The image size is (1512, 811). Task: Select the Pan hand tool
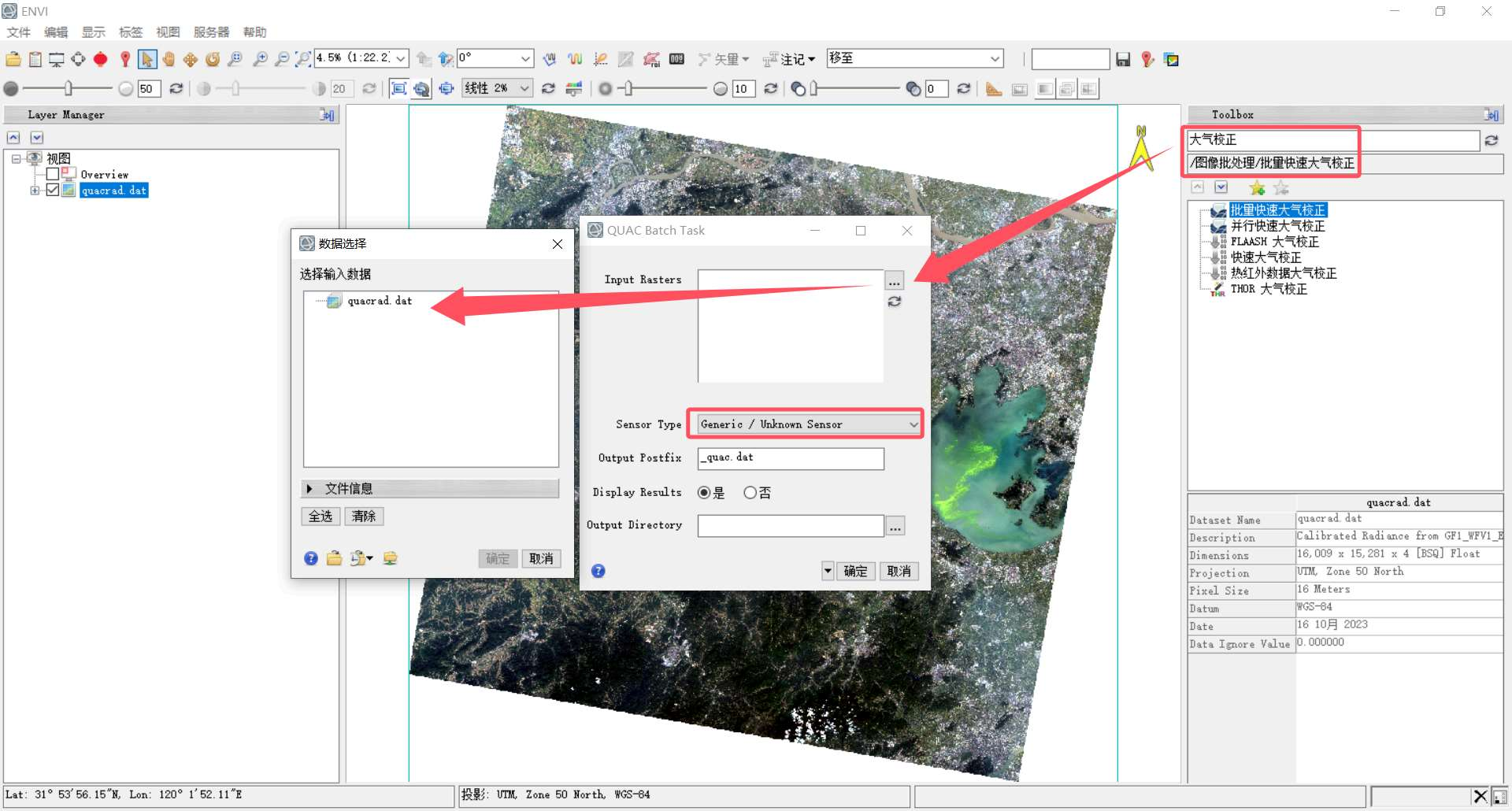[169, 59]
